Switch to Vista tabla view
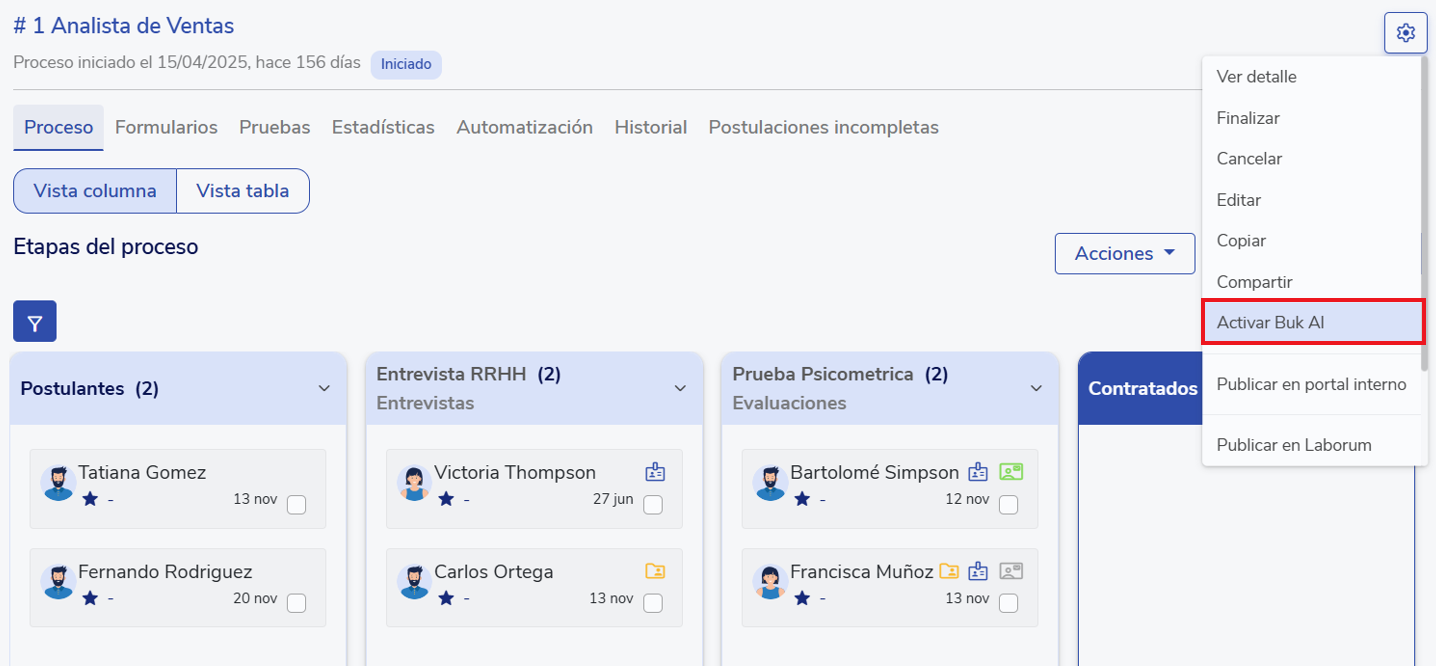The image size is (1436, 666). (x=242, y=190)
